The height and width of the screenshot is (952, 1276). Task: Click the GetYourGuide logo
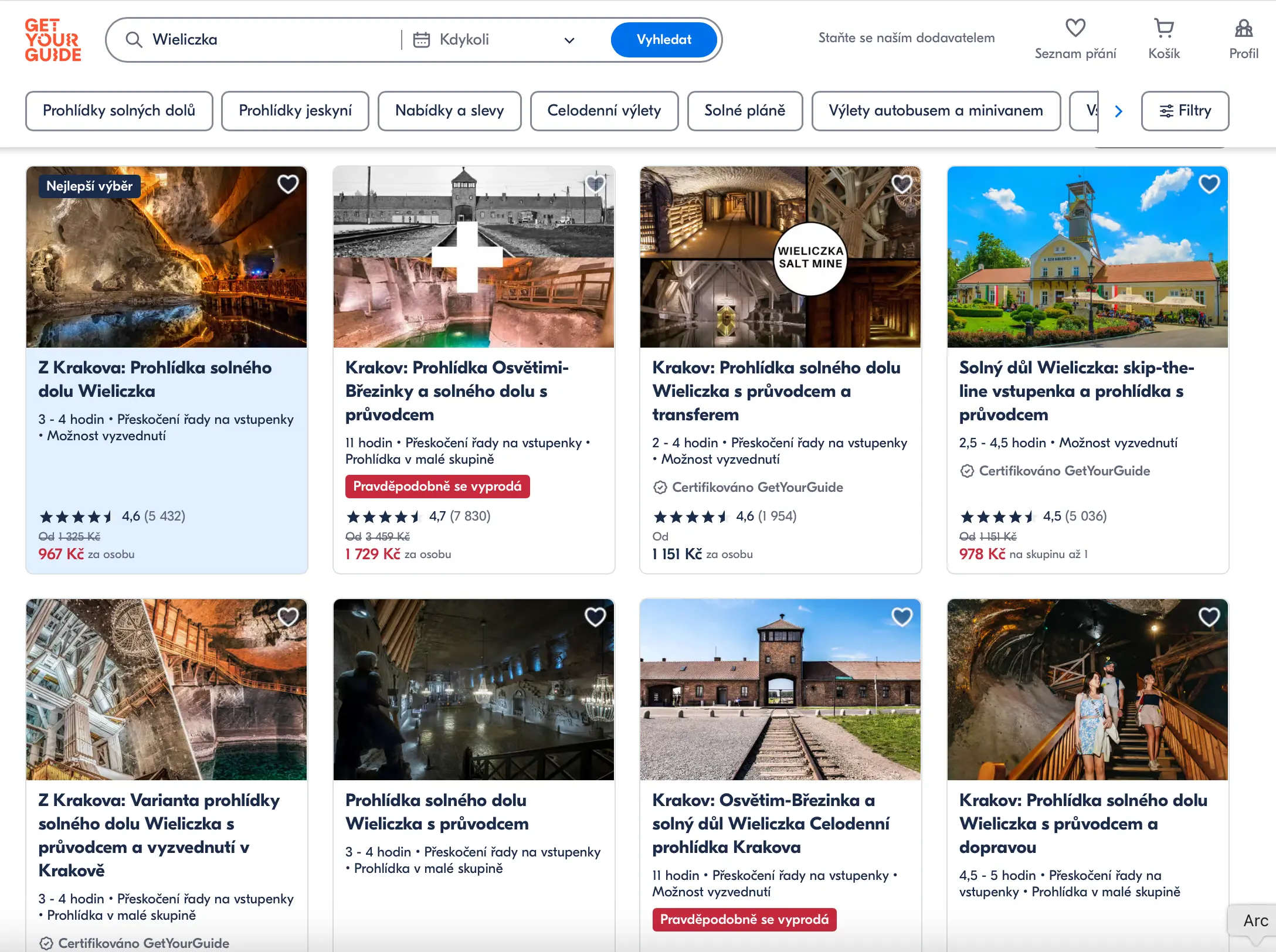coord(53,40)
